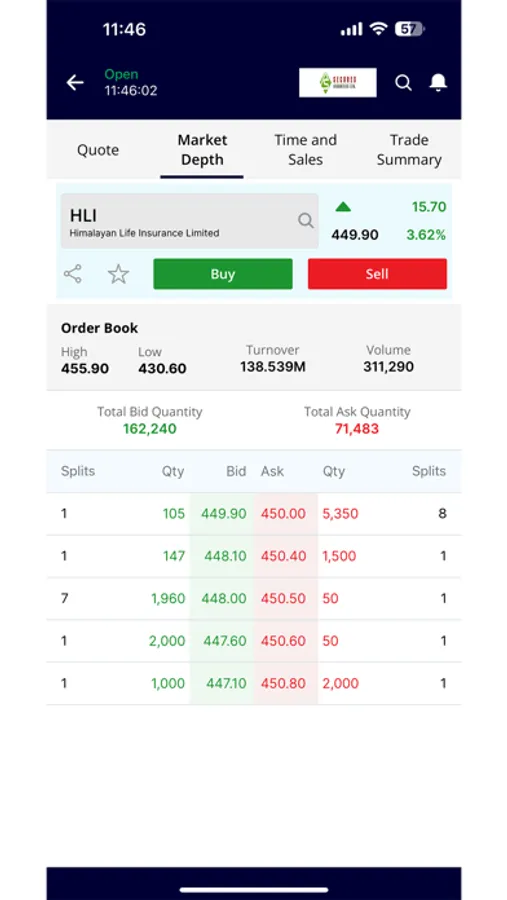Select ask price 450.40
Screen dimensions: 507x900
pos(283,556)
